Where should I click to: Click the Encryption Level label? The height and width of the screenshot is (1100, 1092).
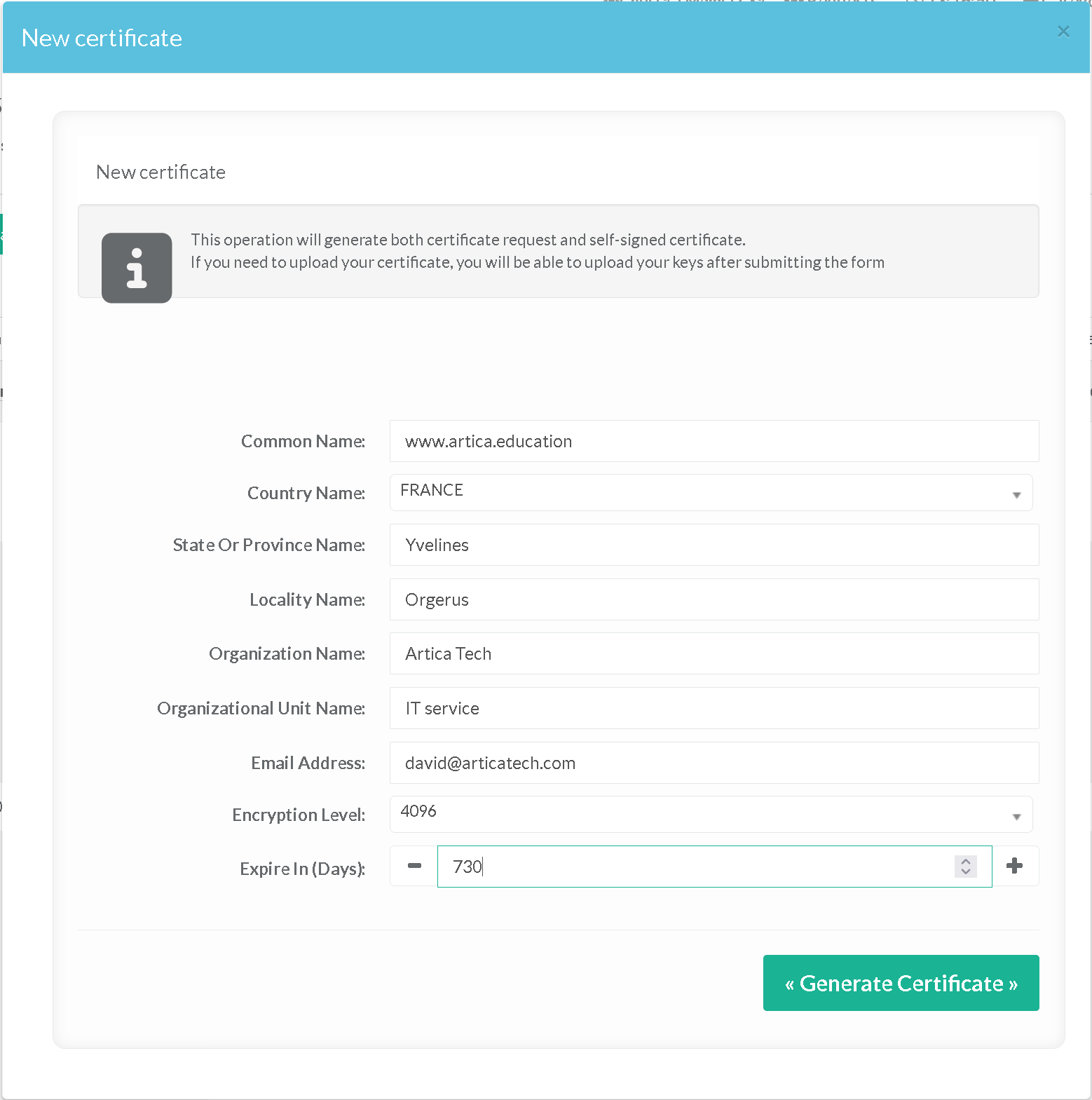click(299, 815)
